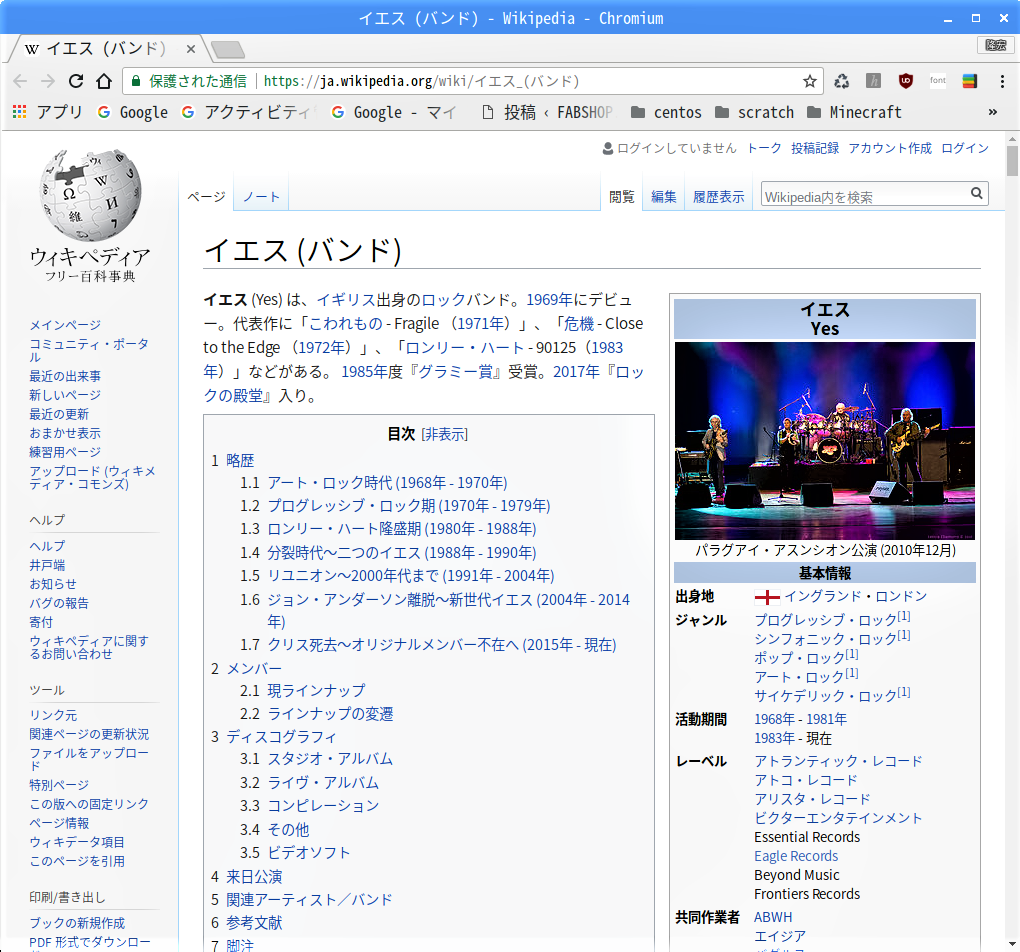The width and height of the screenshot is (1020, 952).
Task: Open the 投稿記録 link
Action: [x=814, y=148]
